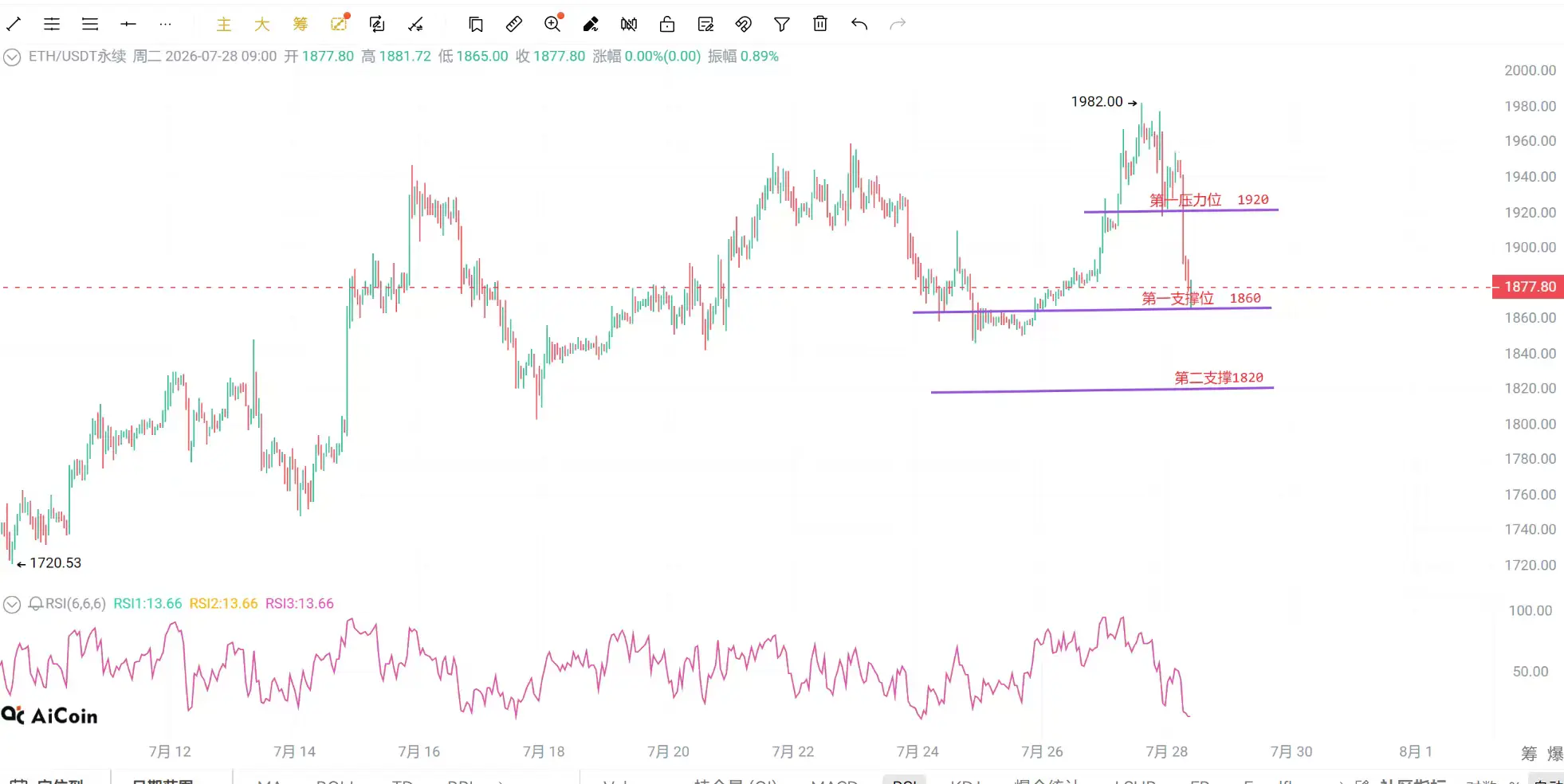Click the 1720.53 low price label
The image size is (1564, 784).
[x=55, y=563]
